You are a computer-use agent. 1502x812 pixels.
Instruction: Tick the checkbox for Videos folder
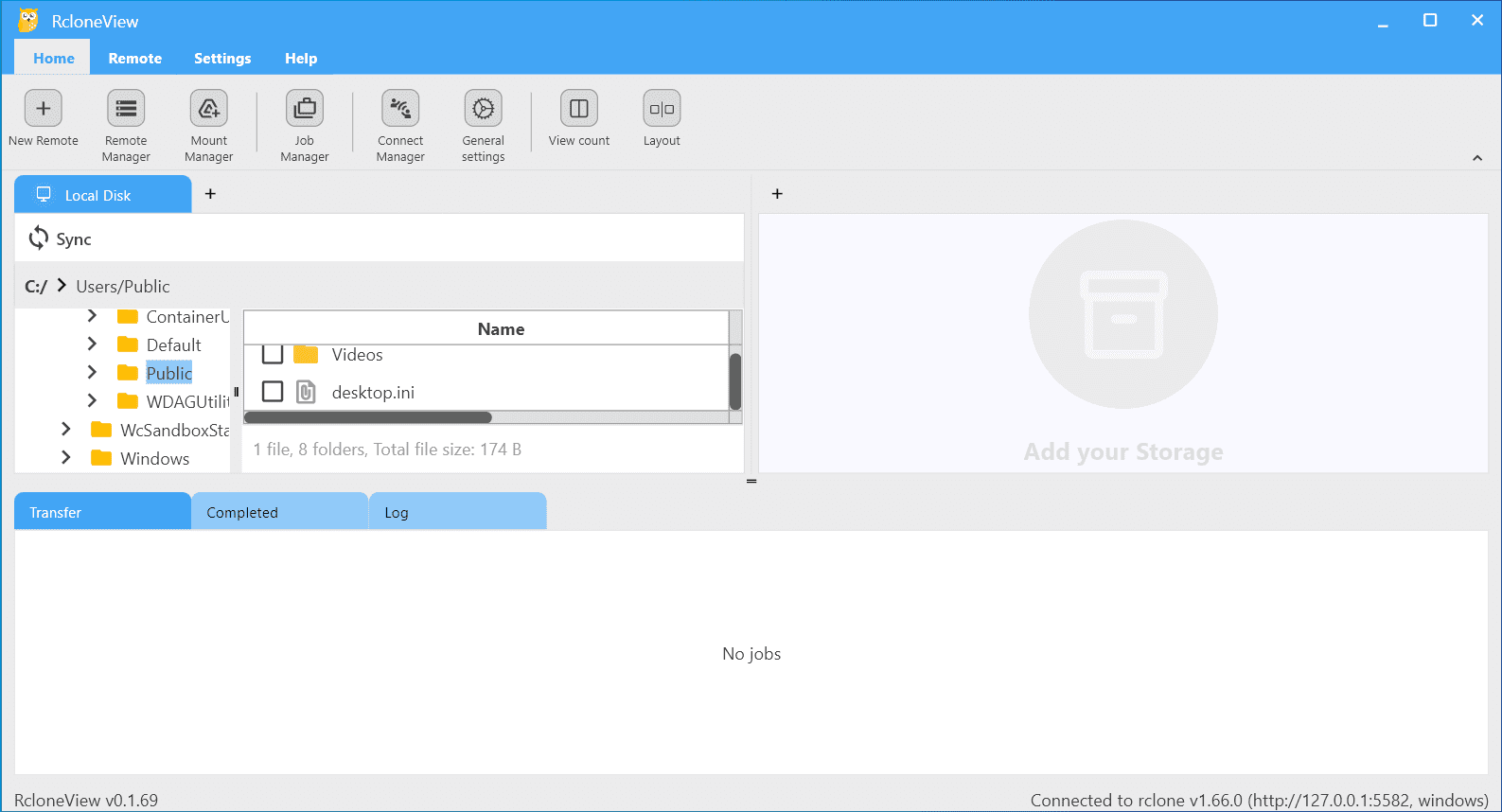pos(273,354)
